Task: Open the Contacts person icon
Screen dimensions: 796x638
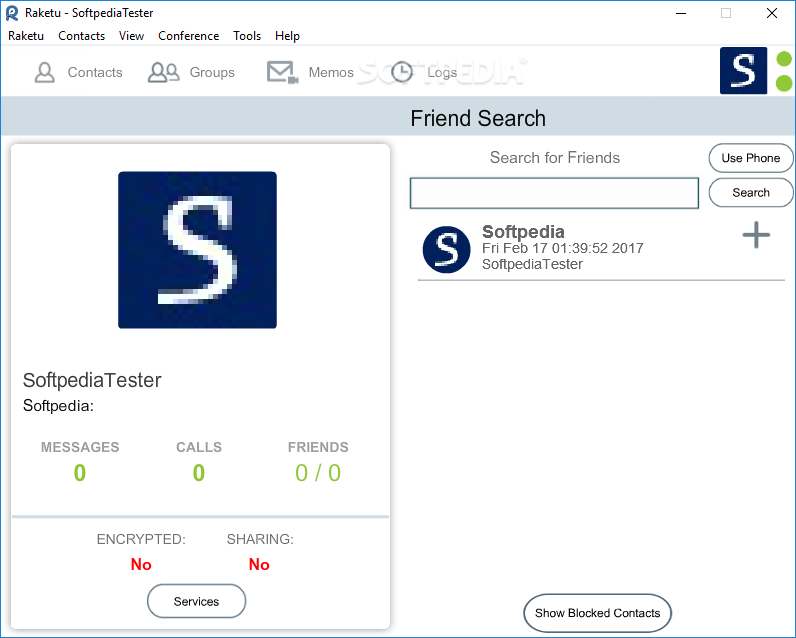Action: 45,72
